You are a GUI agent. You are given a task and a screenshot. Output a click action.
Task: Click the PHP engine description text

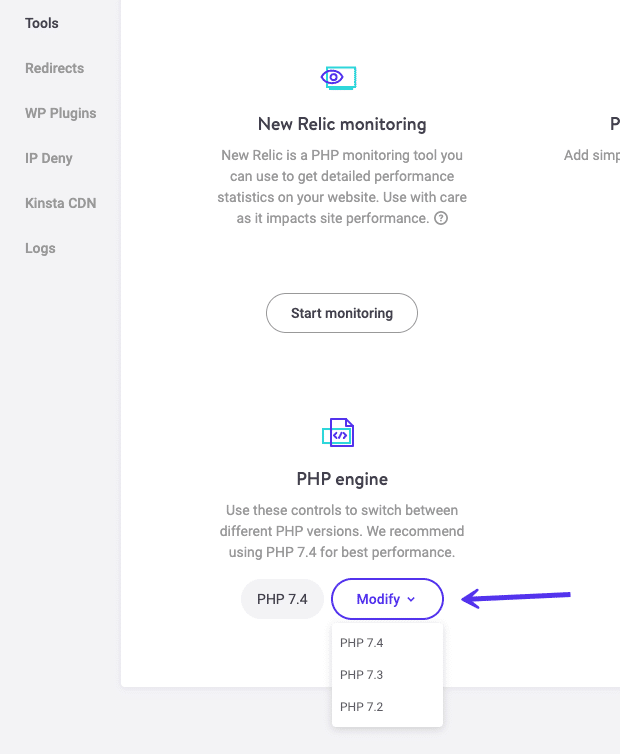(x=342, y=531)
